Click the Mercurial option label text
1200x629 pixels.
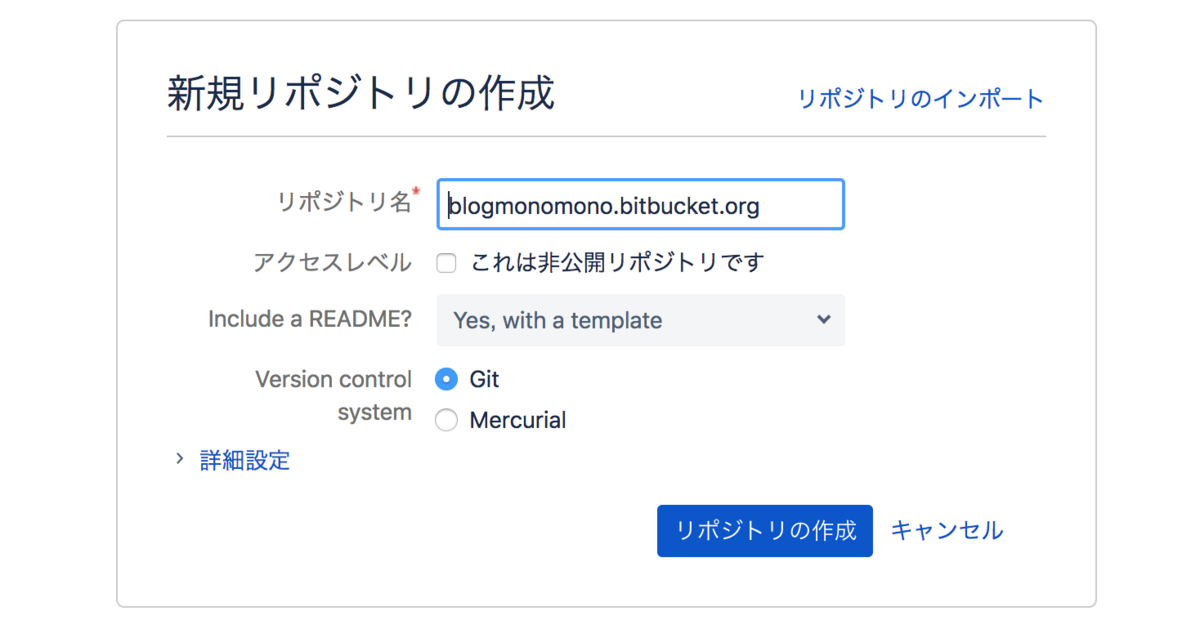pyautogui.click(x=517, y=421)
